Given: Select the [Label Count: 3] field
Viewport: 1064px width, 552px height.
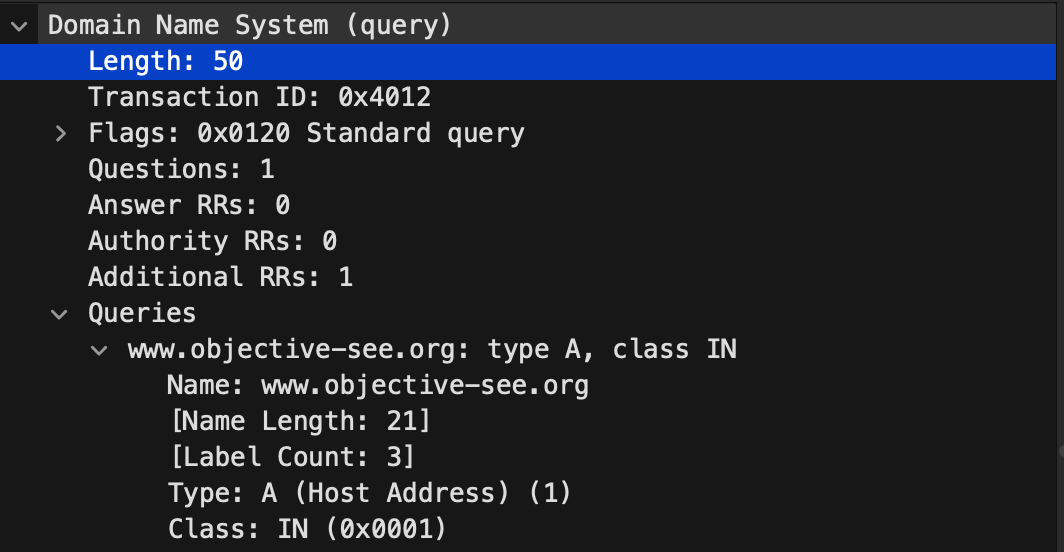Looking at the screenshot, I should click(528, 457).
